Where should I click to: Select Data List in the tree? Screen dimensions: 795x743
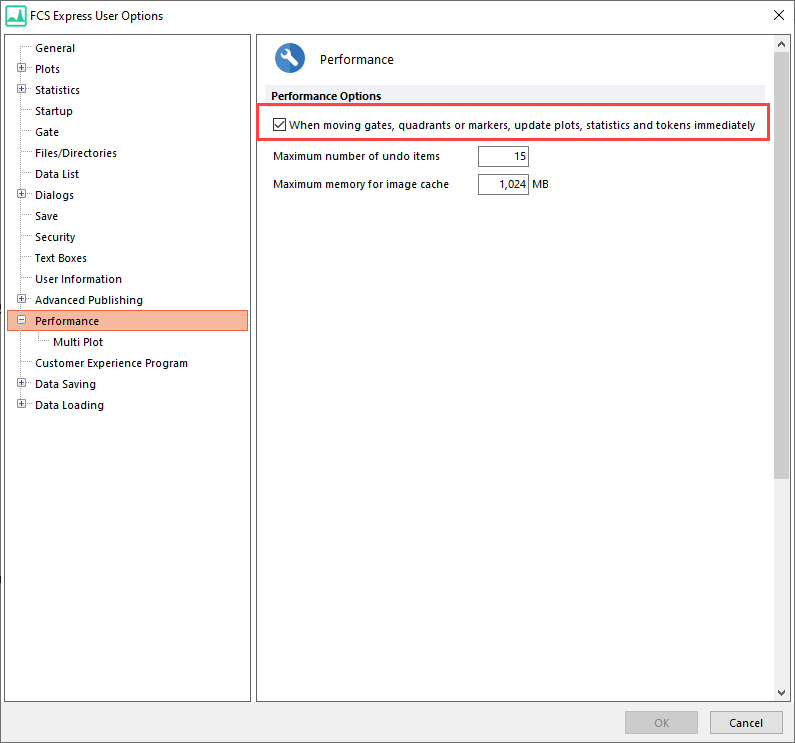(57, 174)
